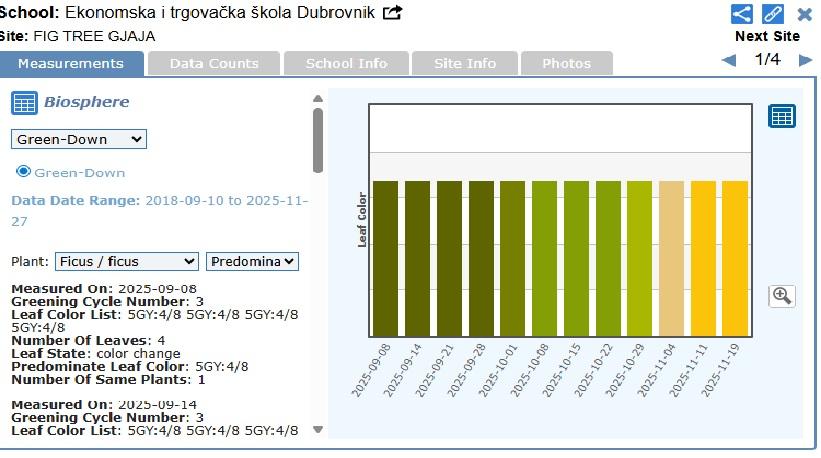This screenshot has height=458, width=821.
Task: Open the Site Info tab
Action: (x=465, y=63)
